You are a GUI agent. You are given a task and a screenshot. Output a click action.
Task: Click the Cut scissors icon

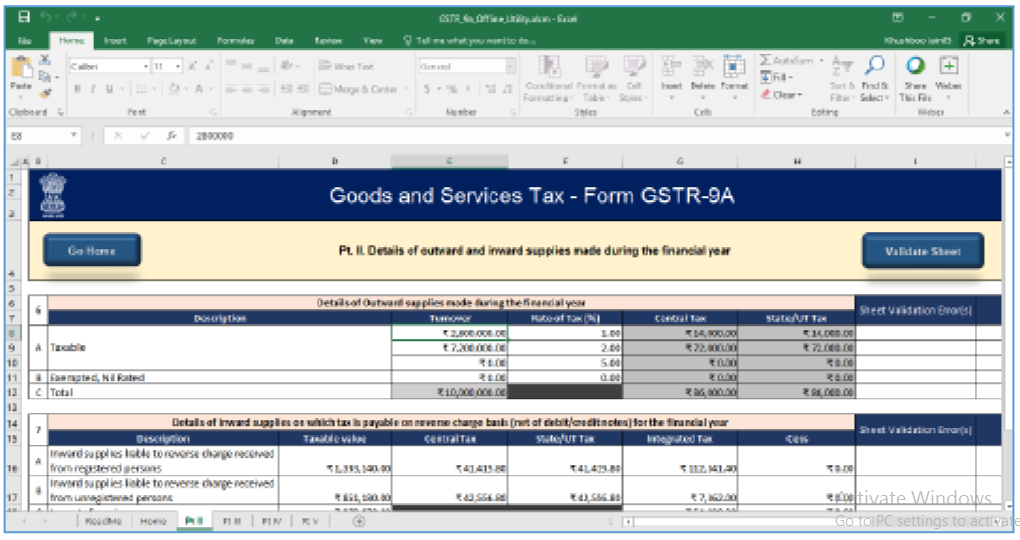point(45,60)
